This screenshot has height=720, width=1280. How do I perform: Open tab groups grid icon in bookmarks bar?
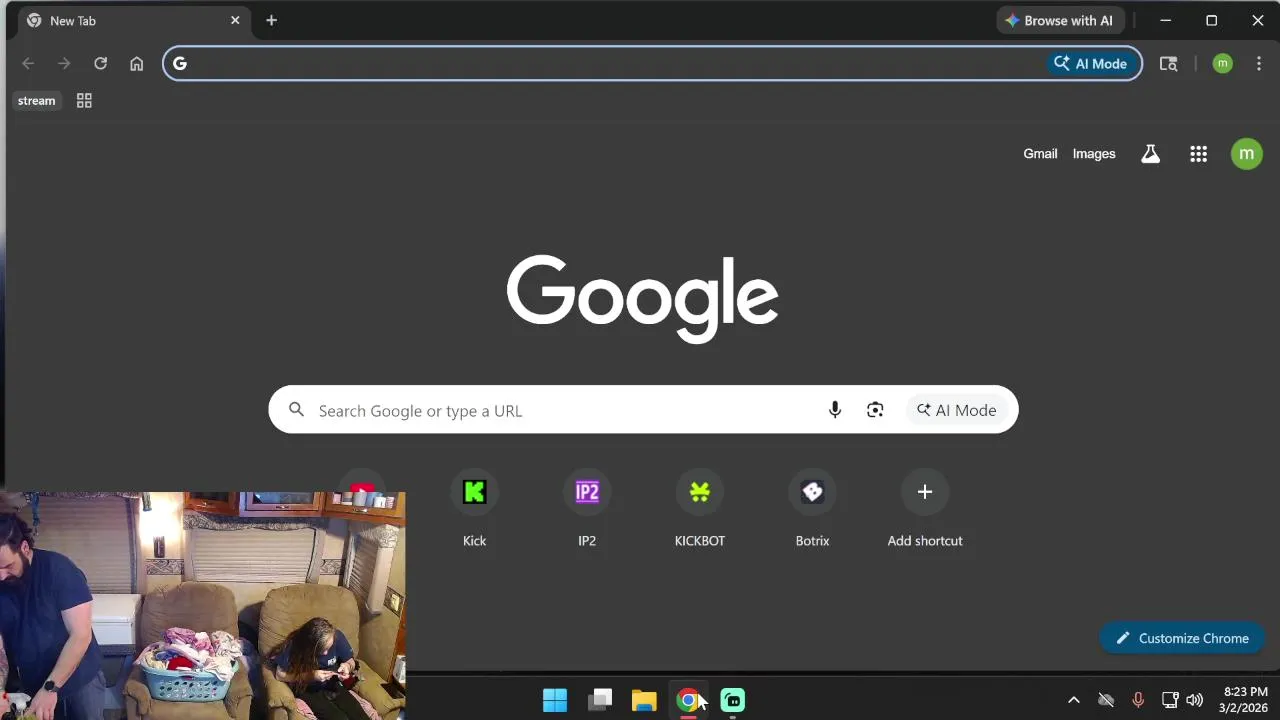(84, 101)
